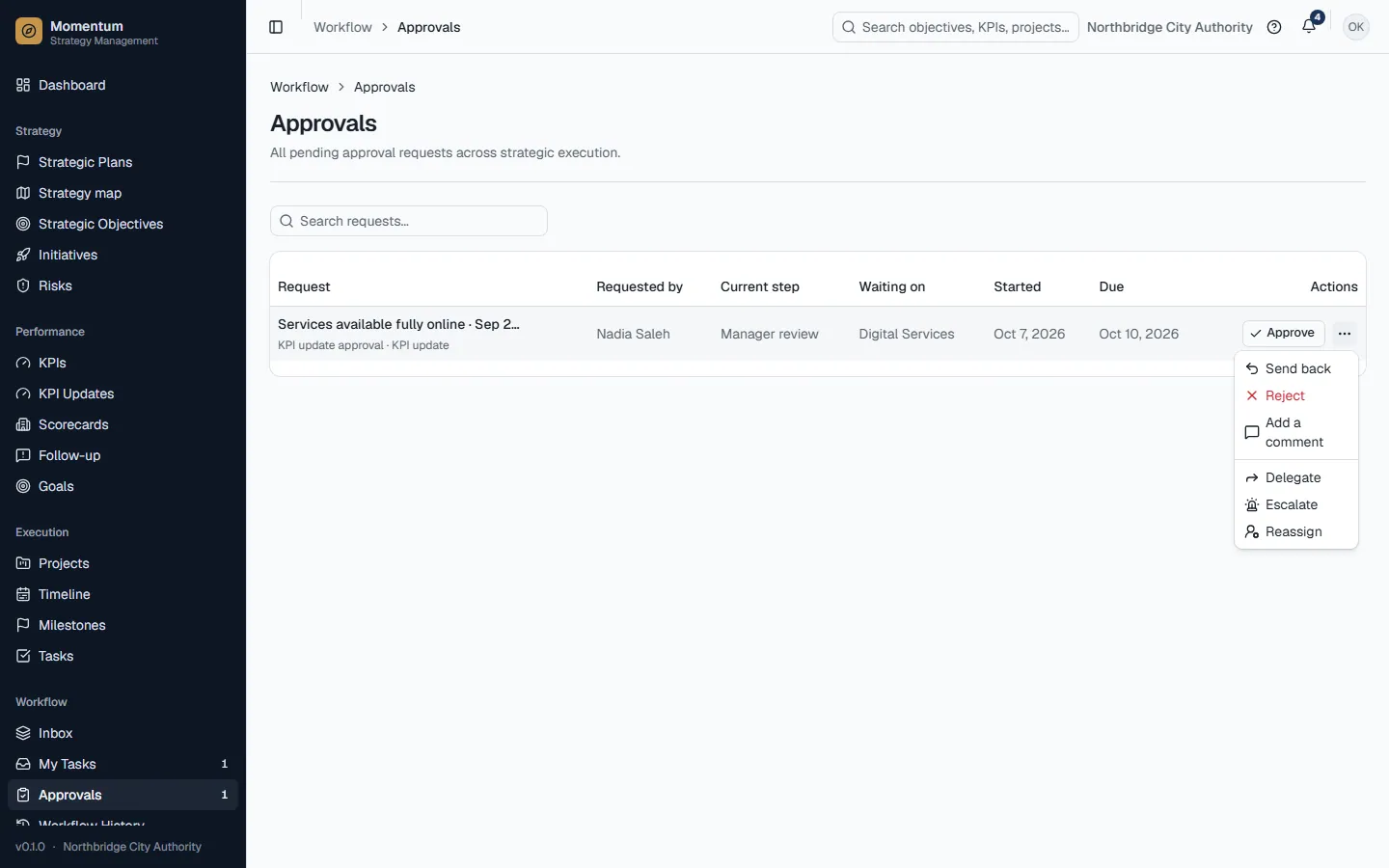Open the Timeline view

point(123,594)
